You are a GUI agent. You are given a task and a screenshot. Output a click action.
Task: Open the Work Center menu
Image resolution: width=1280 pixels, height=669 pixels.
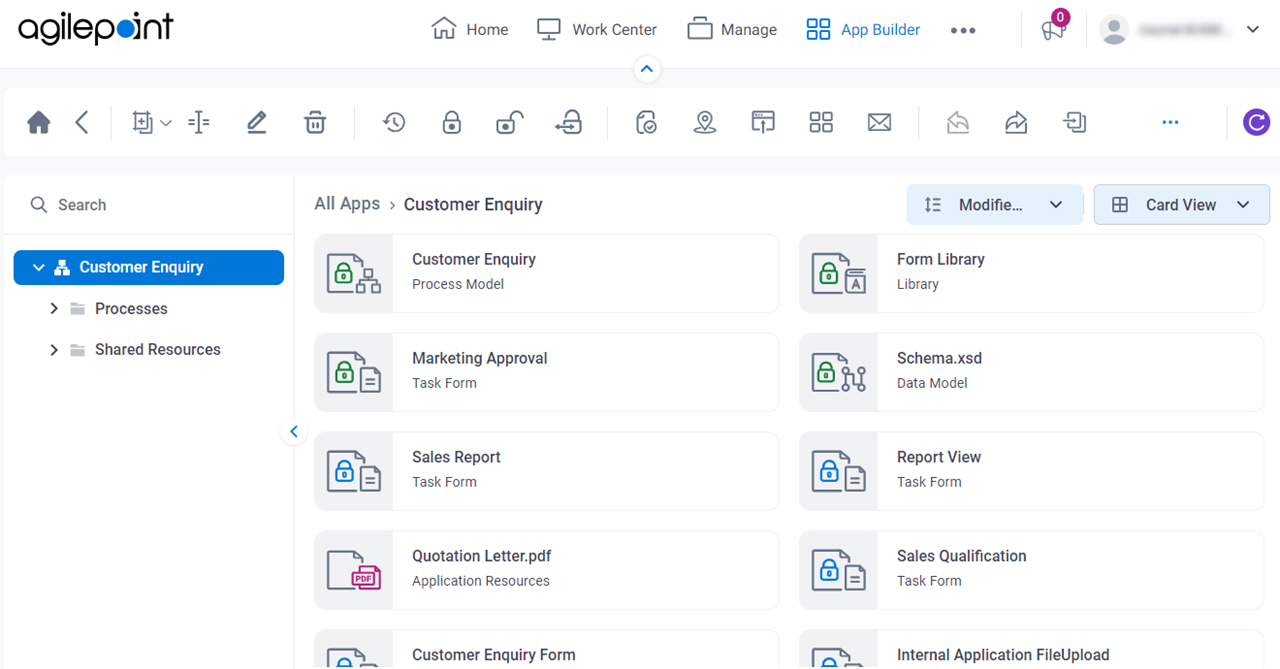coord(596,29)
